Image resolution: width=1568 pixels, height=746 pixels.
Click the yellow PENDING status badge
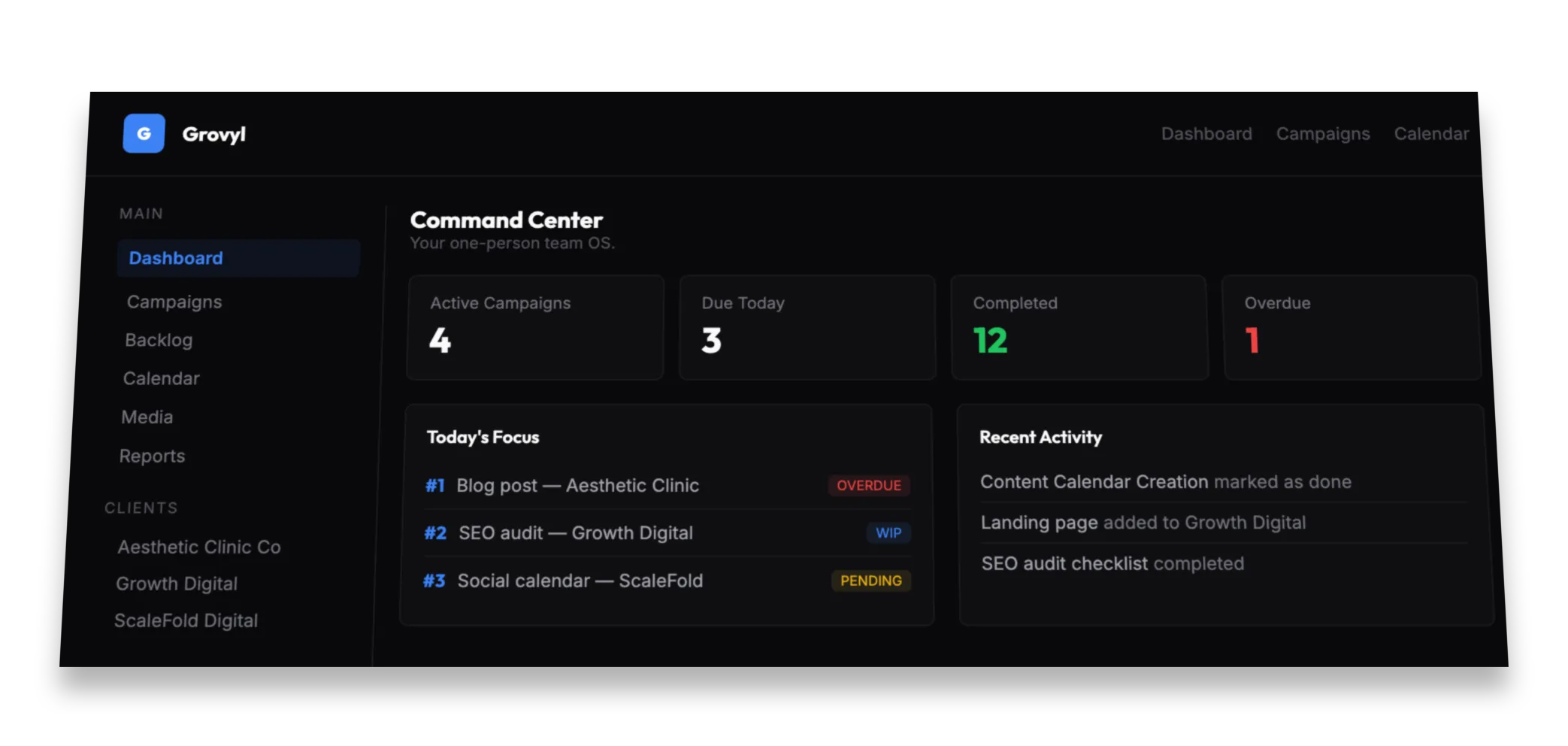point(871,581)
